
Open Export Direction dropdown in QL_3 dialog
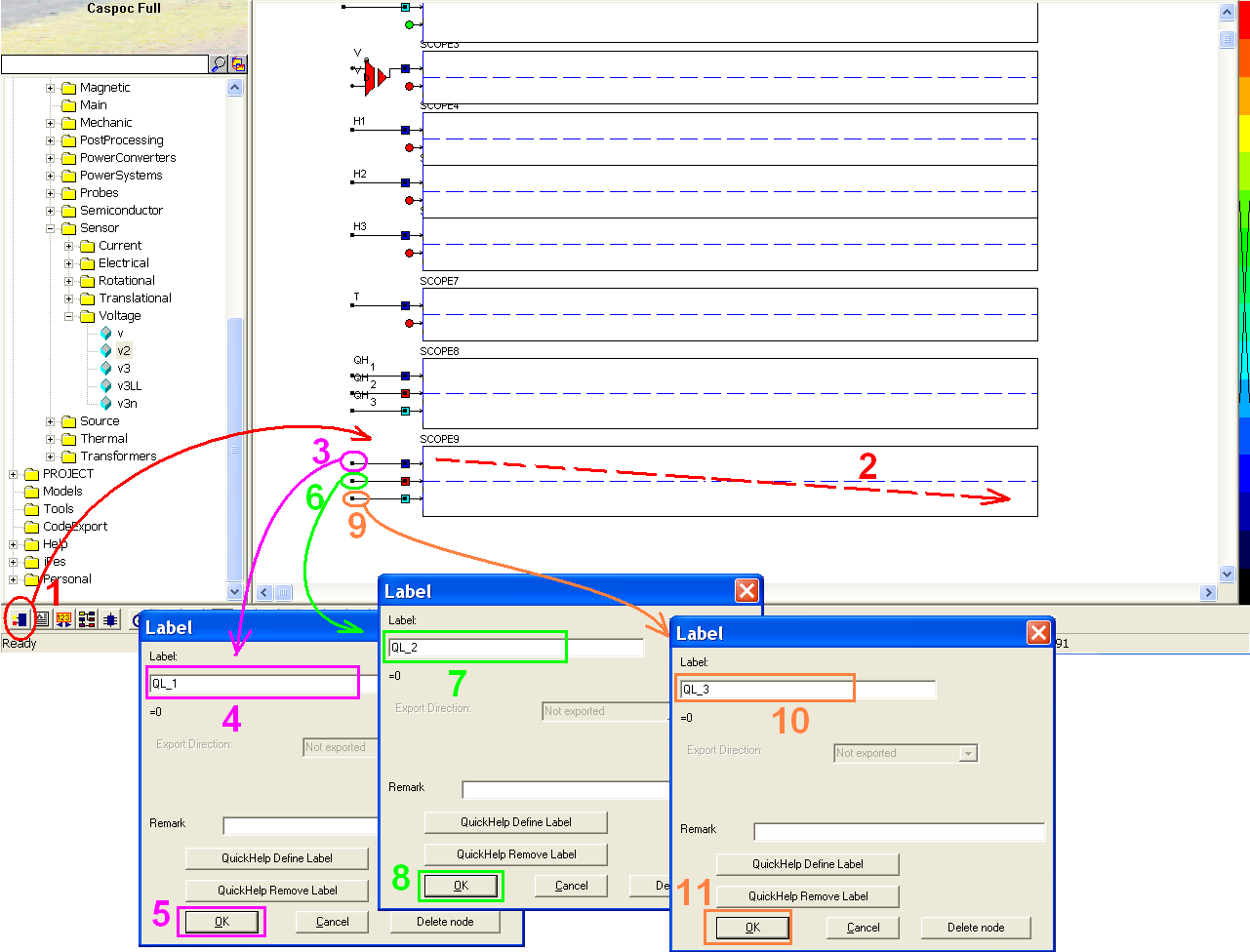click(968, 753)
